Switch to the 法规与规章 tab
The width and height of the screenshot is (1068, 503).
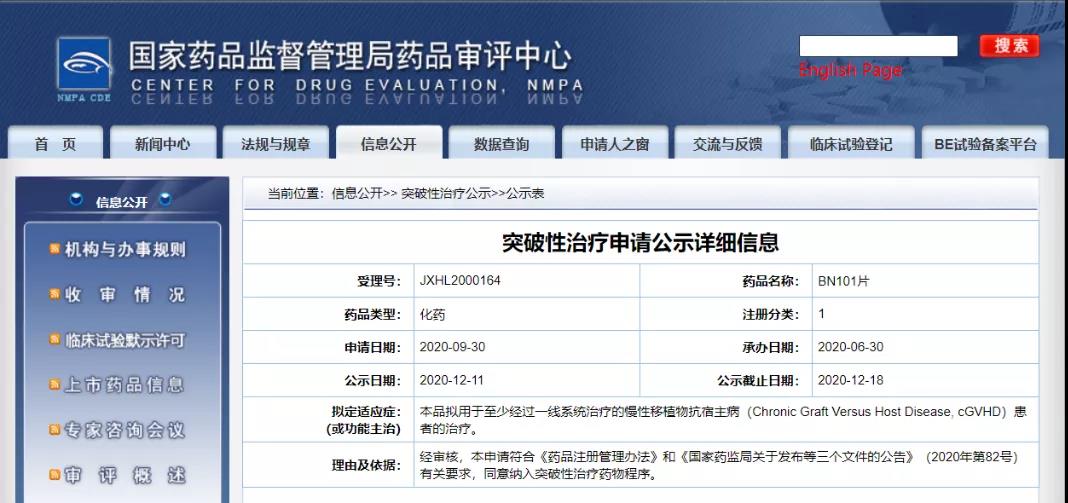pos(275,144)
